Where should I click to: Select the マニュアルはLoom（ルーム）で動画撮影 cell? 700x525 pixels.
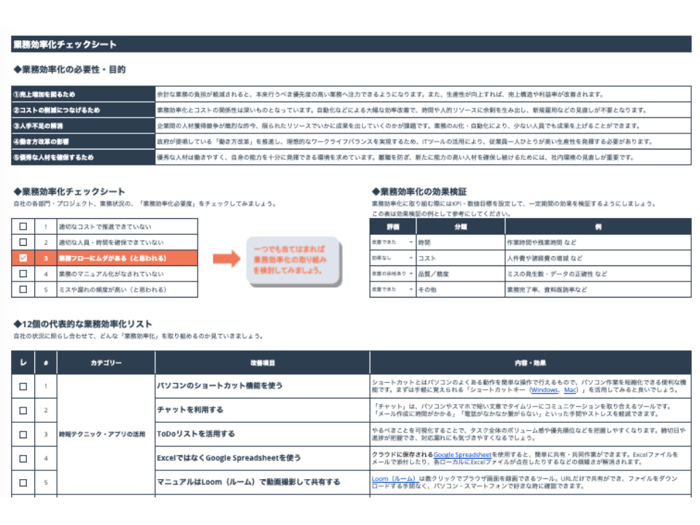(x=262, y=482)
